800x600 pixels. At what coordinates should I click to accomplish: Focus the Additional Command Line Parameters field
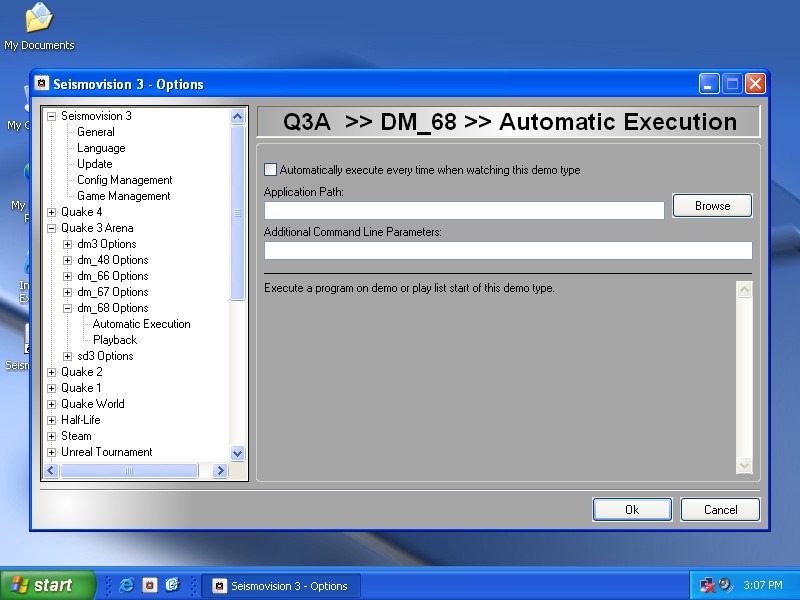point(508,250)
